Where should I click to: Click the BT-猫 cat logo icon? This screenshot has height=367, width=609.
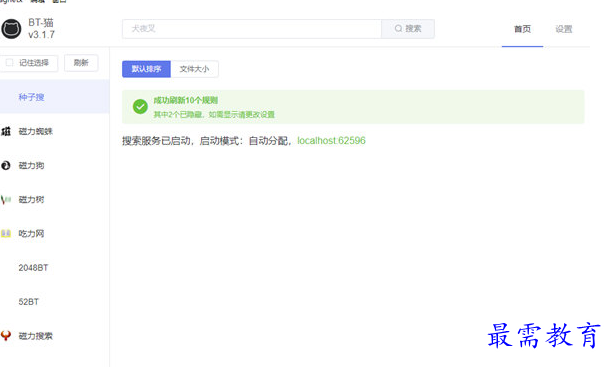tap(11, 29)
